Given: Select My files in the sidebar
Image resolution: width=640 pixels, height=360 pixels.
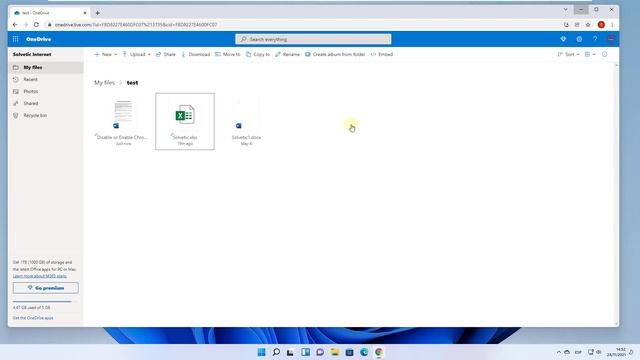Looking at the screenshot, I should click(46, 67).
